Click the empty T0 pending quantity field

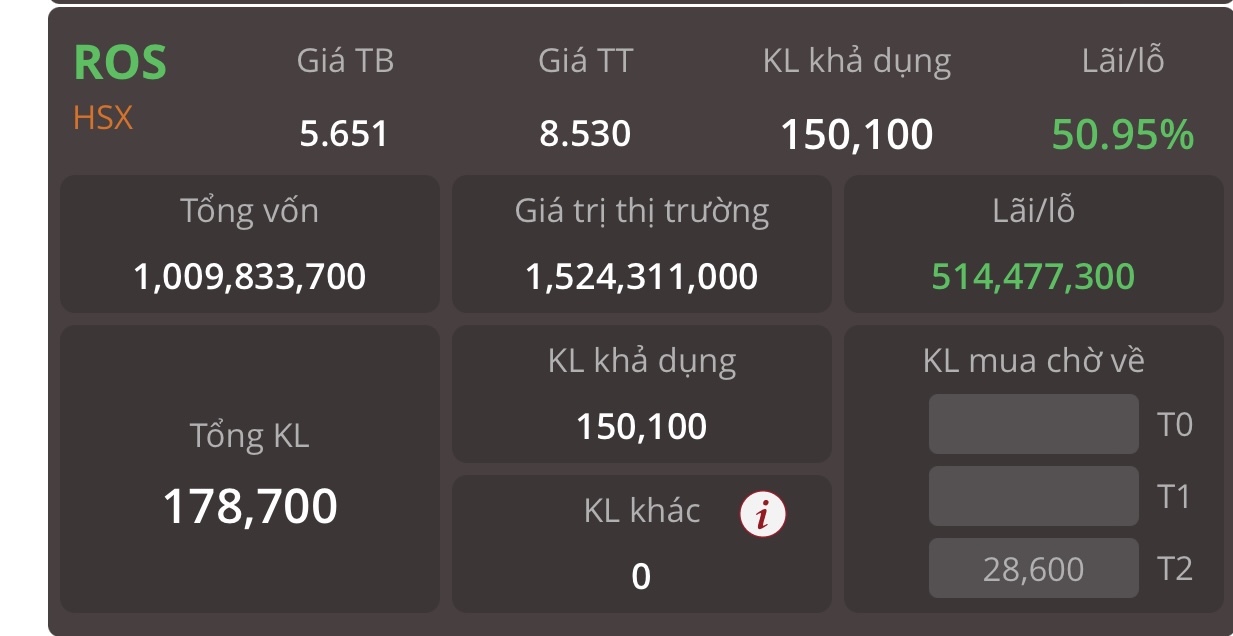pos(1033,424)
